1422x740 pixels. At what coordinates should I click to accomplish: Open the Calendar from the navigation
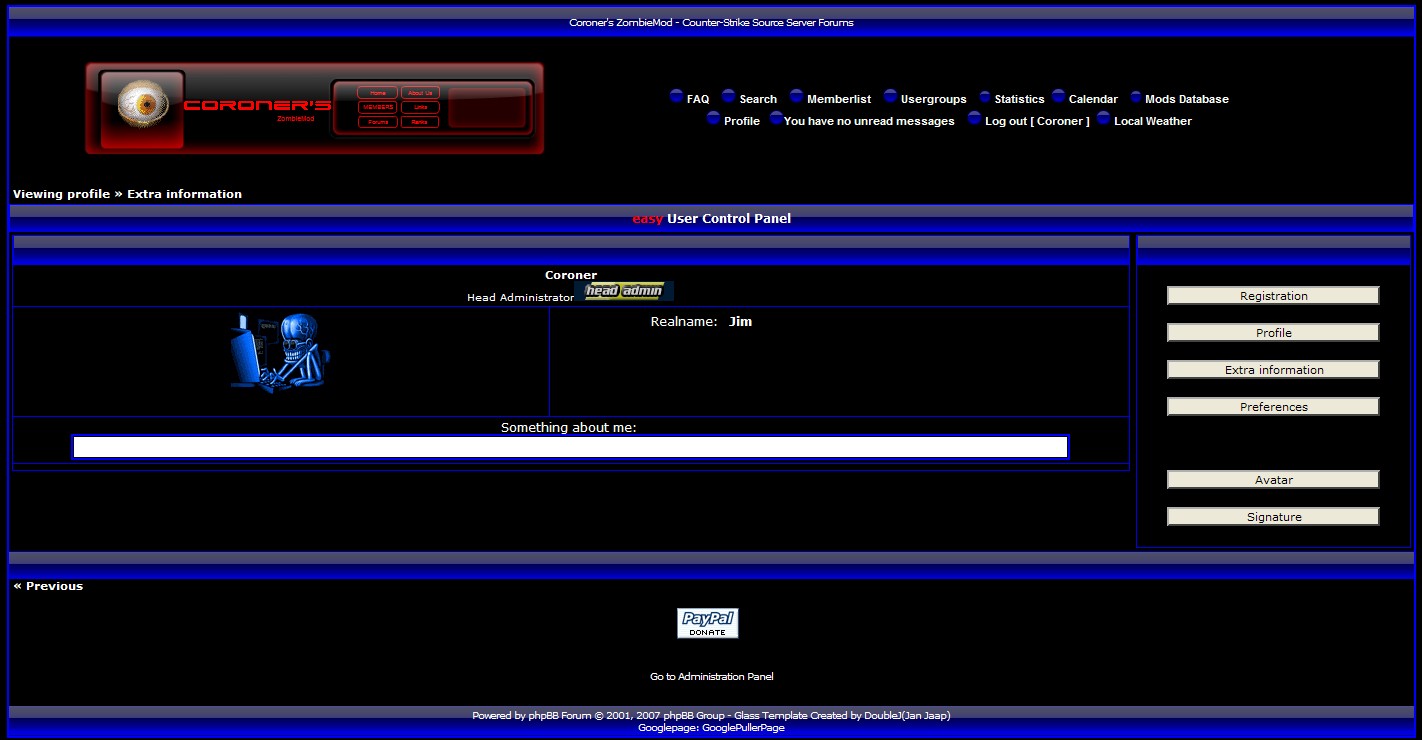(x=1093, y=99)
